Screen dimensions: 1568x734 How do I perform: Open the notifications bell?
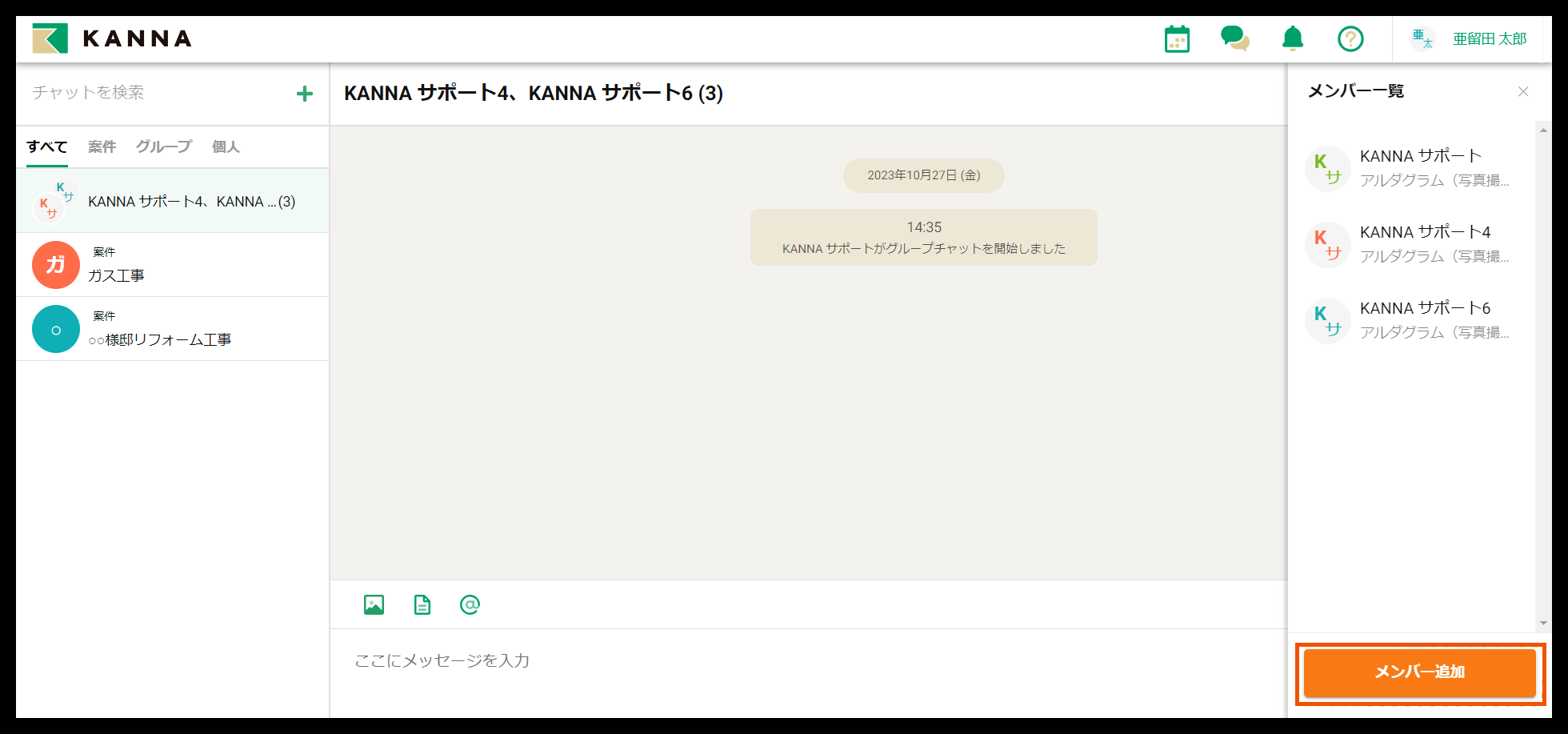1293,38
